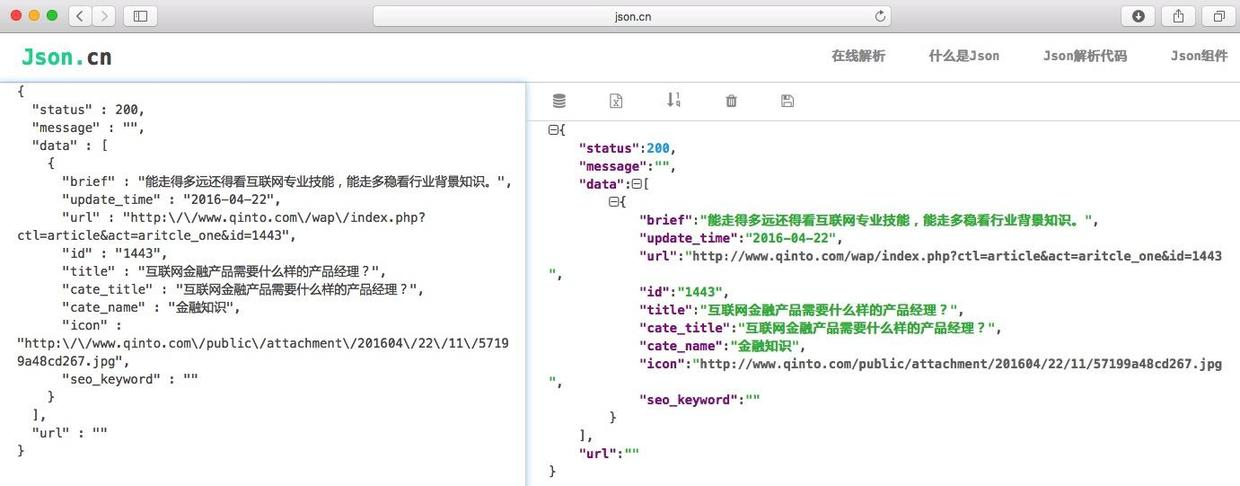This screenshot has height=486, width=1240.
Task: Collapse the "data" array node
Action: [636, 184]
